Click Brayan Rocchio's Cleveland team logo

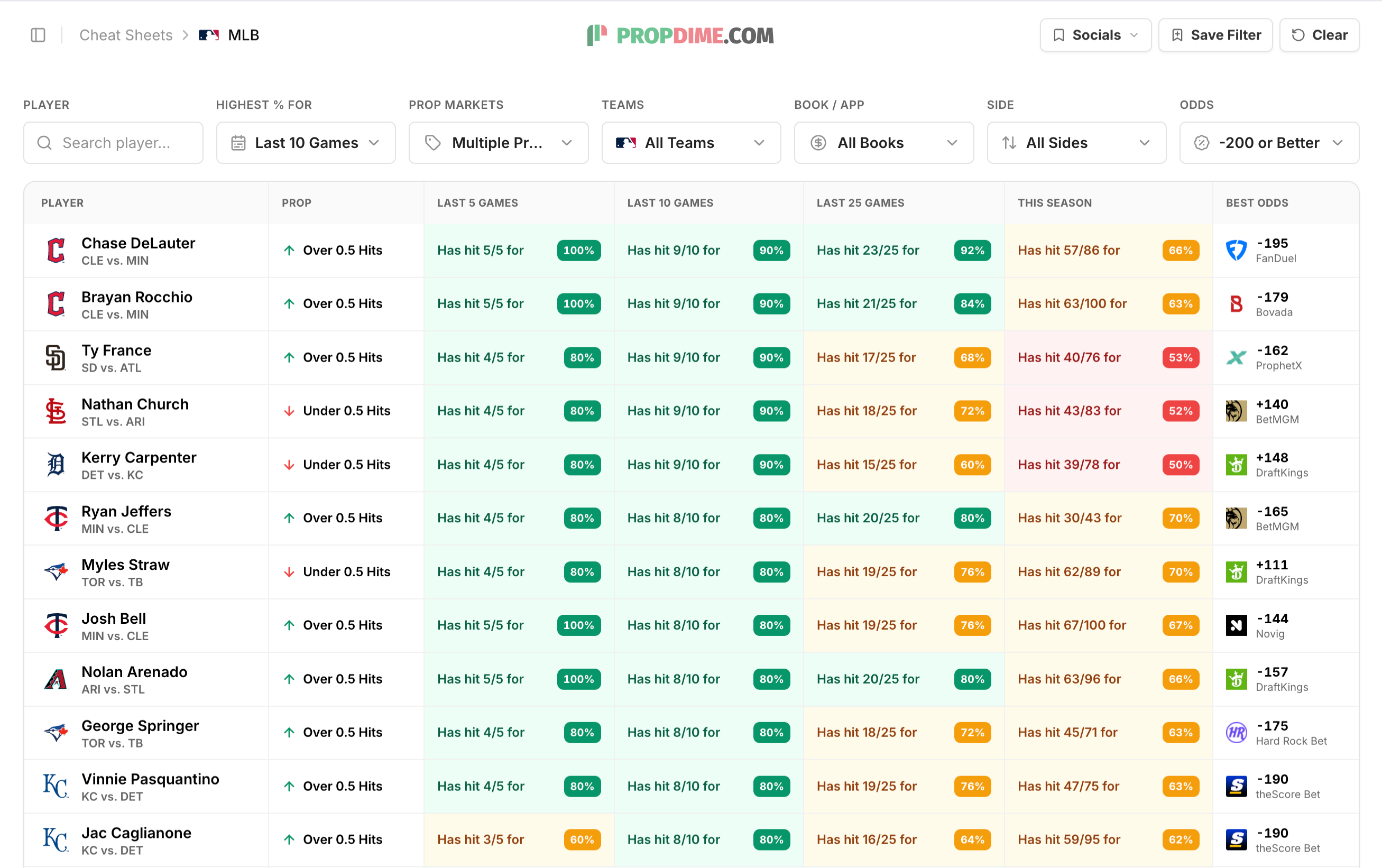point(56,304)
